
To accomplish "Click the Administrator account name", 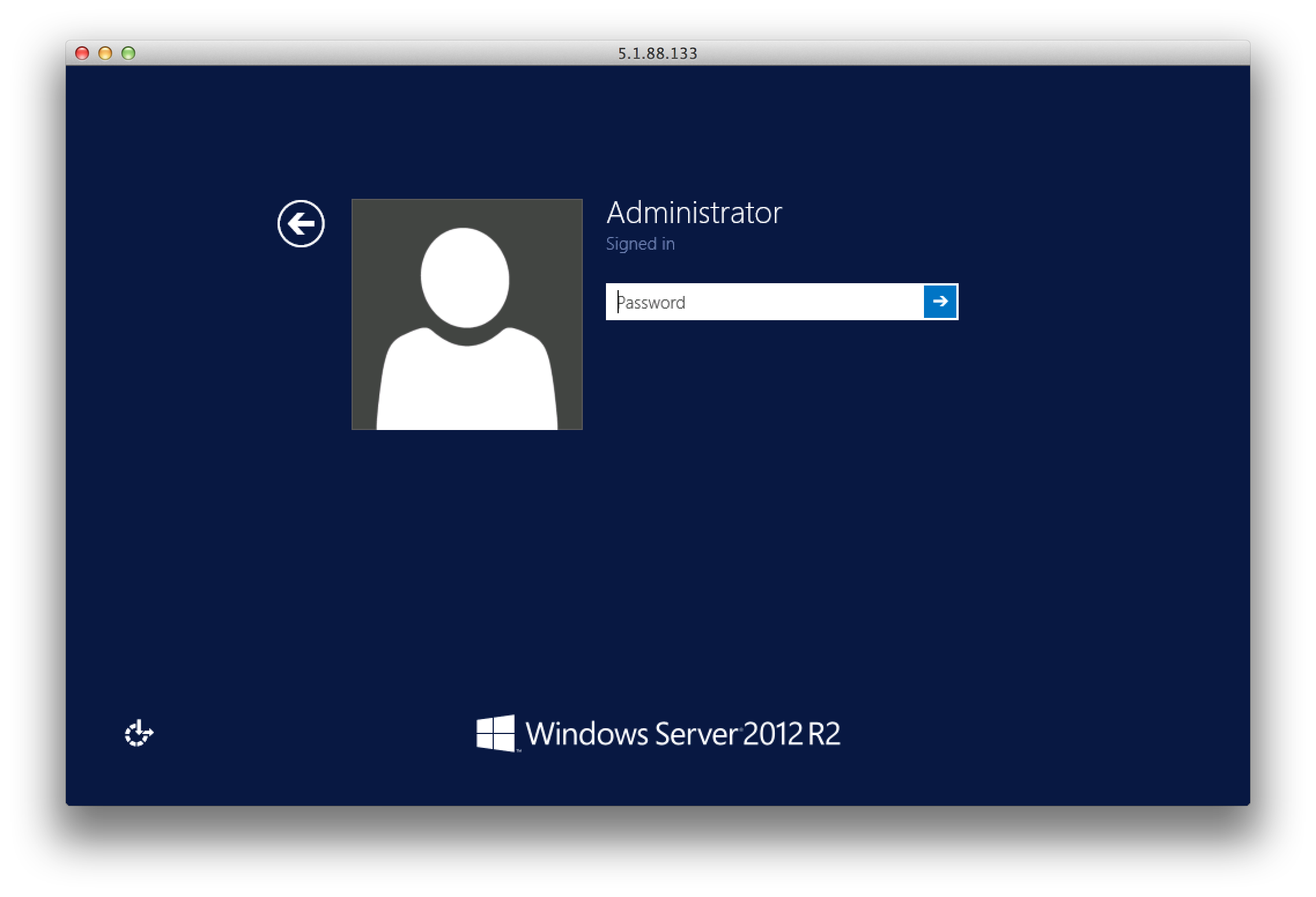I will coord(694,213).
